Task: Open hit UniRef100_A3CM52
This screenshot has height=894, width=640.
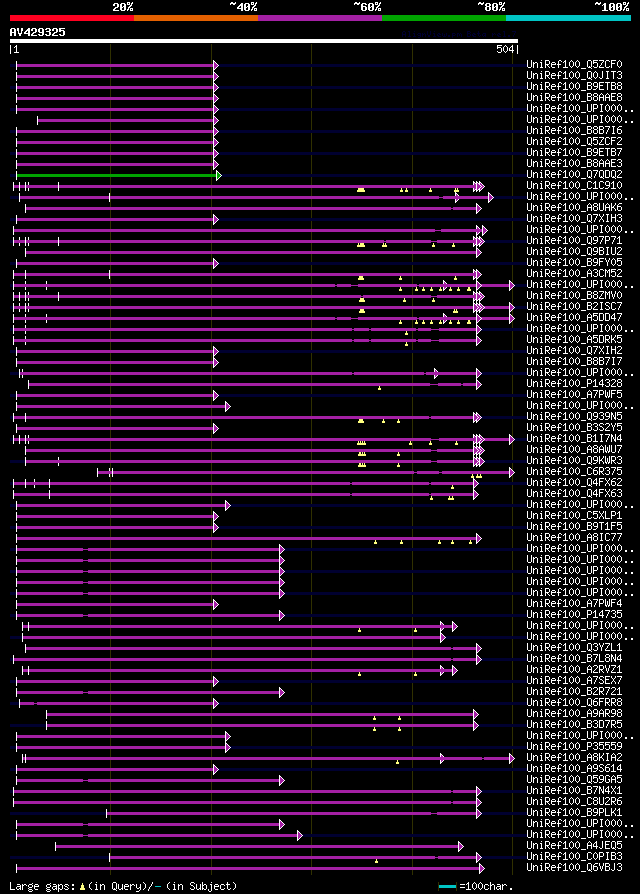Action: [574, 274]
